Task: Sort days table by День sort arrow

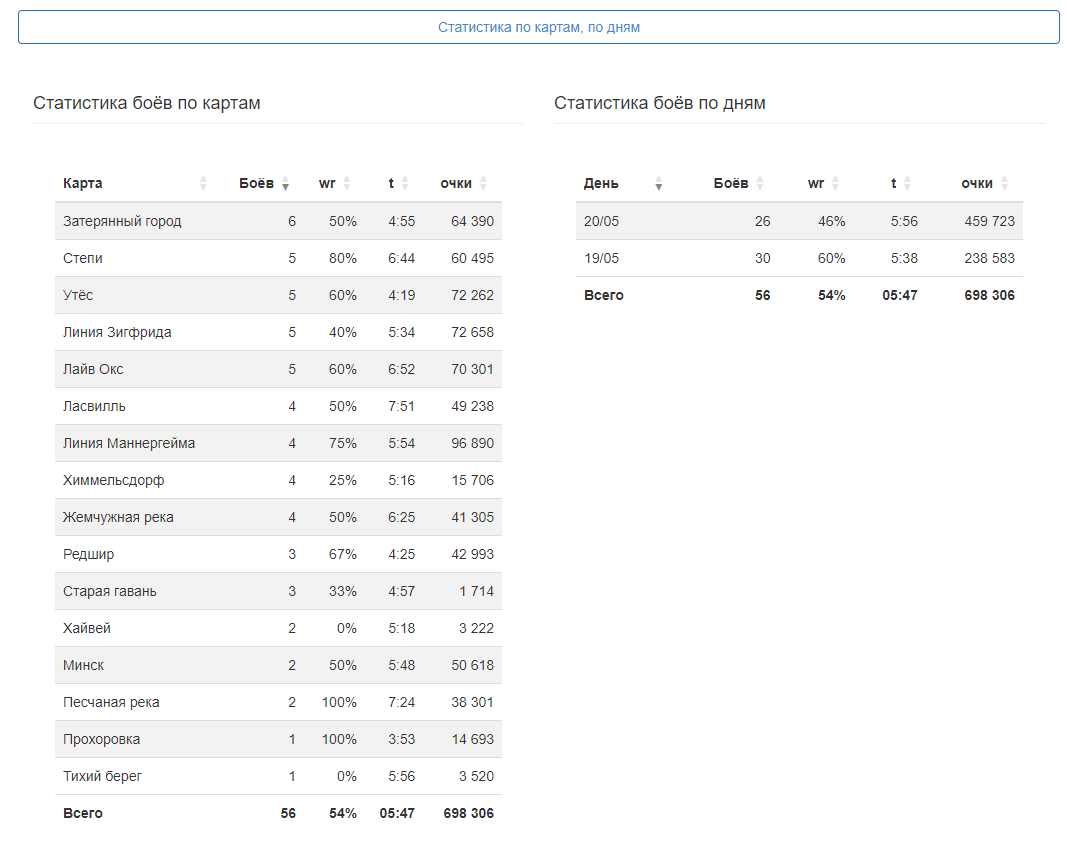Action: pos(658,183)
